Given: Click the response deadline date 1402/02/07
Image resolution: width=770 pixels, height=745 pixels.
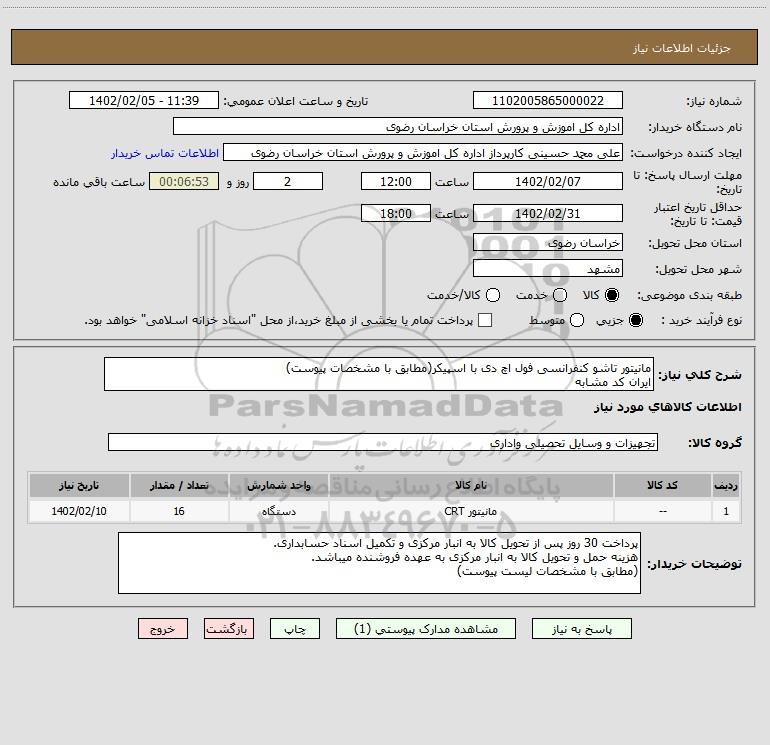Looking at the screenshot, I should [548, 181].
